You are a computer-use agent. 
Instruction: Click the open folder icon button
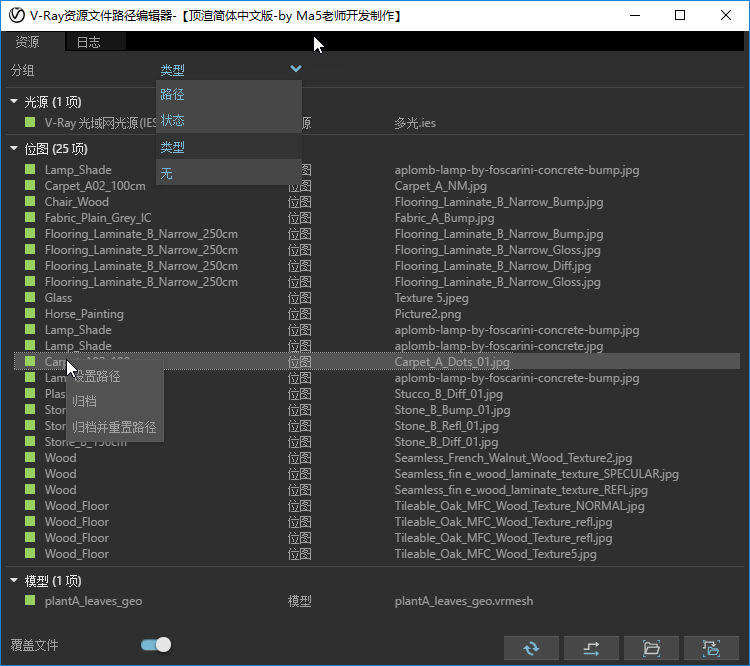point(651,648)
